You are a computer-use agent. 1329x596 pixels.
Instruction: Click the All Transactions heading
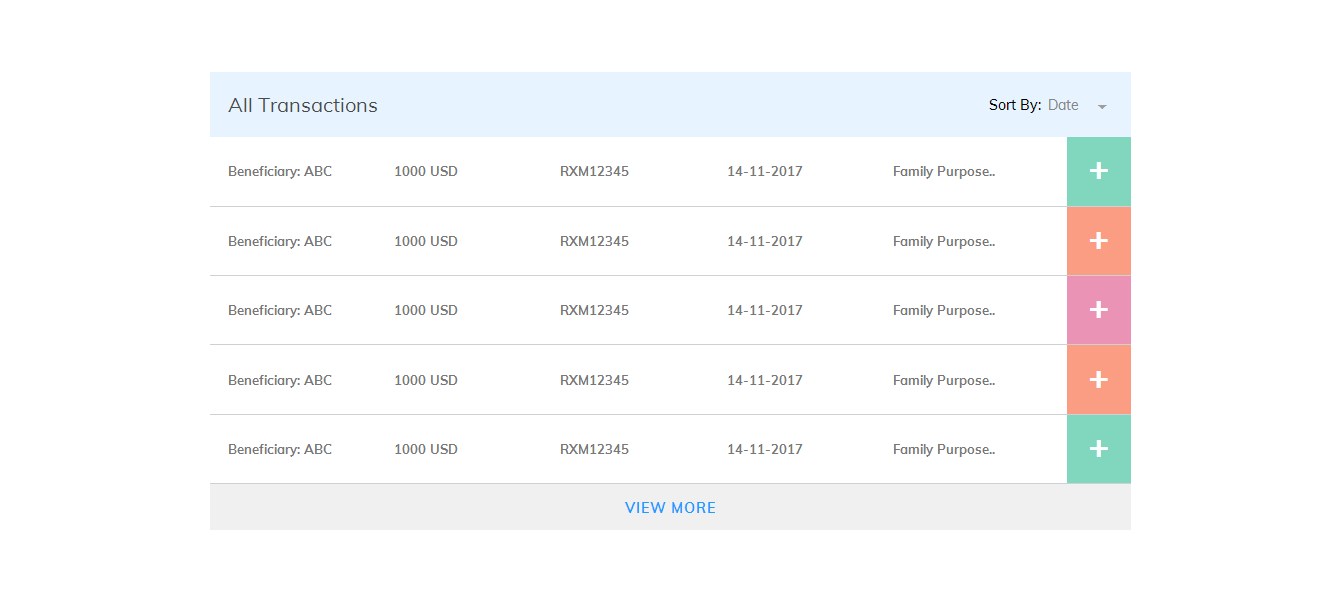303,105
